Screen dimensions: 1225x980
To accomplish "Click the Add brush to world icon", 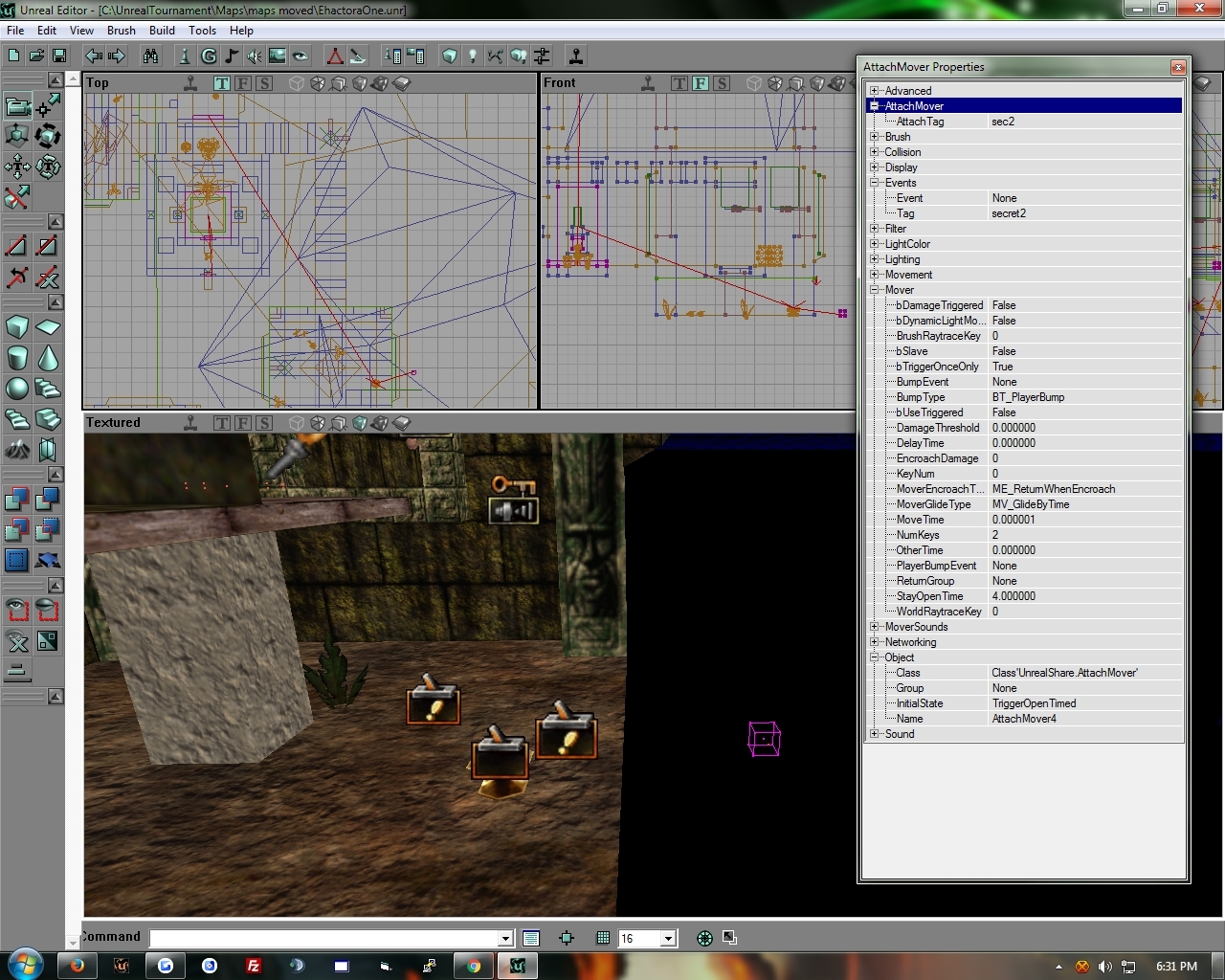I will pos(17,500).
